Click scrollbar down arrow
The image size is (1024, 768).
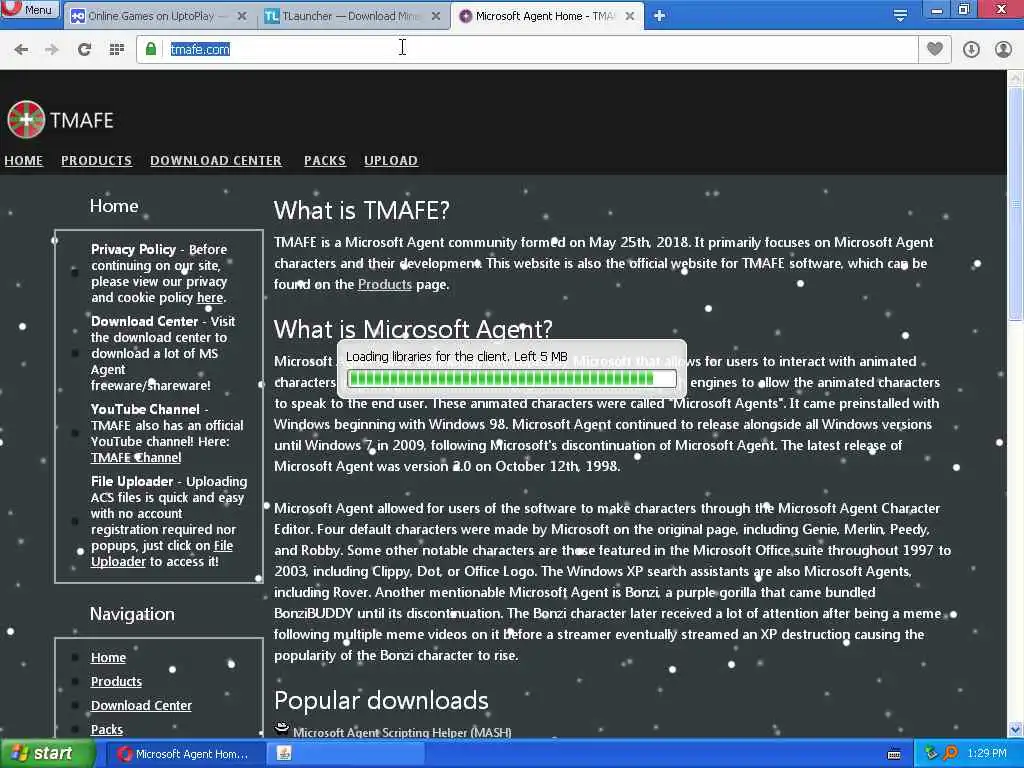1015,729
